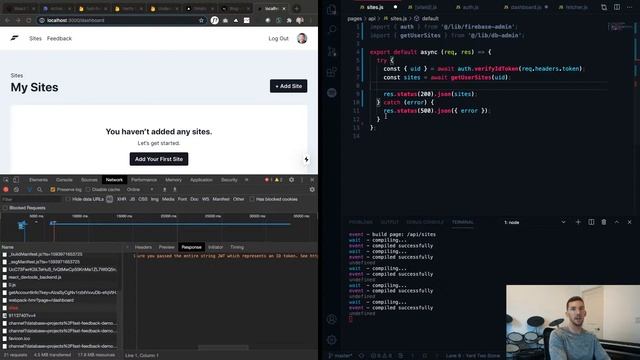Screen dimensions: 640x360
Task: Open VS Code Accounts icon
Action: [332, 319]
